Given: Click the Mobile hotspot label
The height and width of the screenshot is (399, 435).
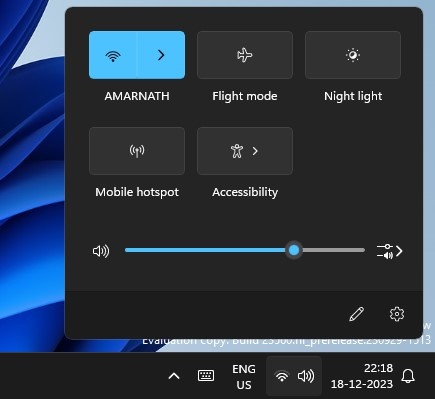Looking at the screenshot, I should point(137,192).
